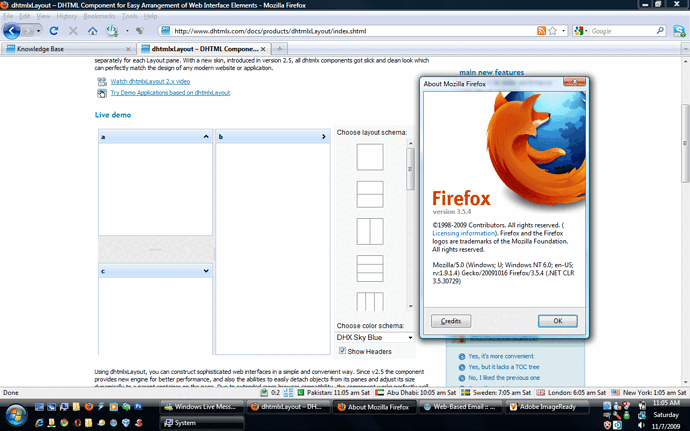The height and width of the screenshot is (431, 690).
Task: Open the tab list dropdown arrow
Action: [685, 49]
